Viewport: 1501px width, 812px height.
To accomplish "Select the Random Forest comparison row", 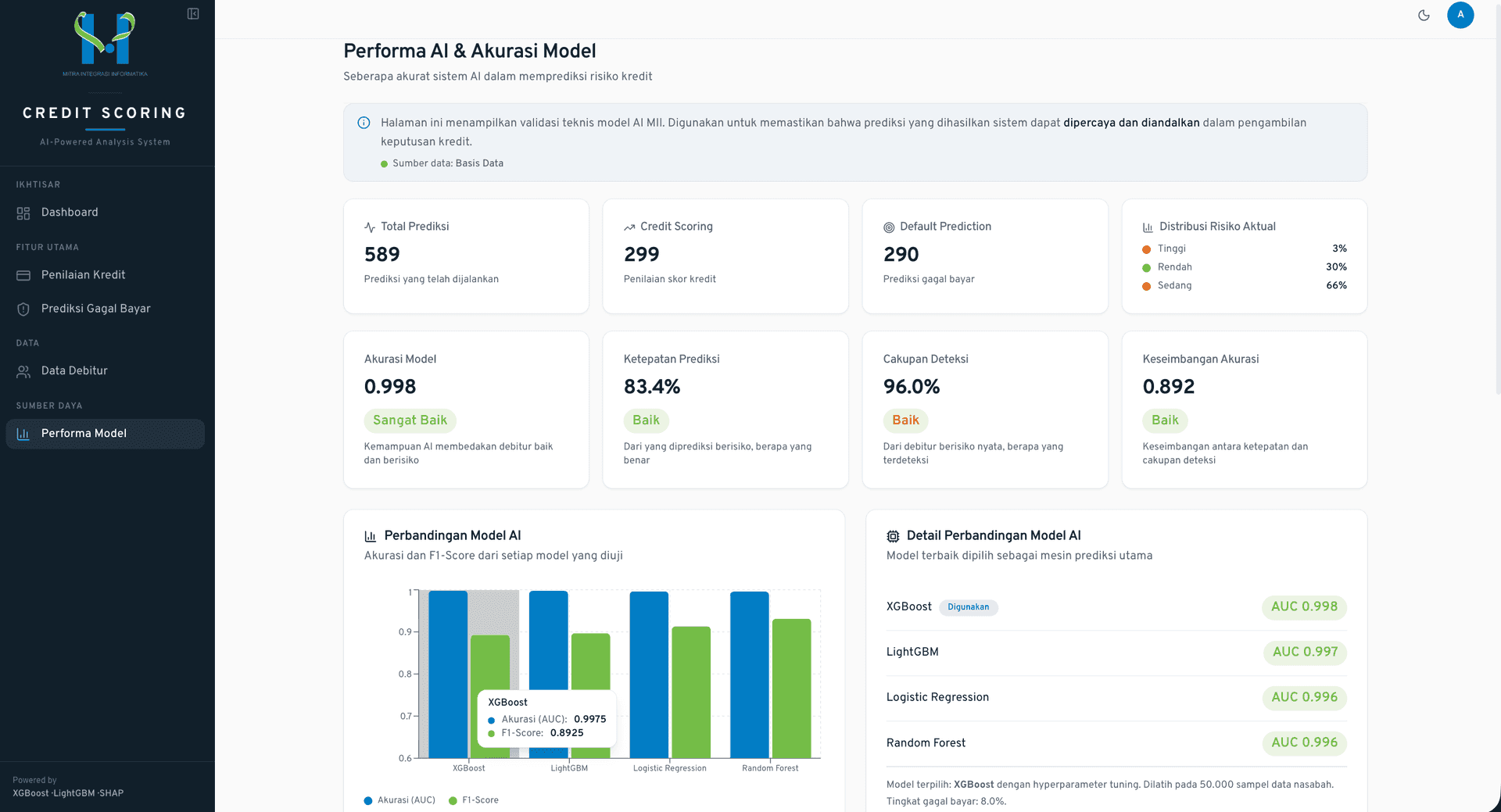I will [x=1116, y=742].
